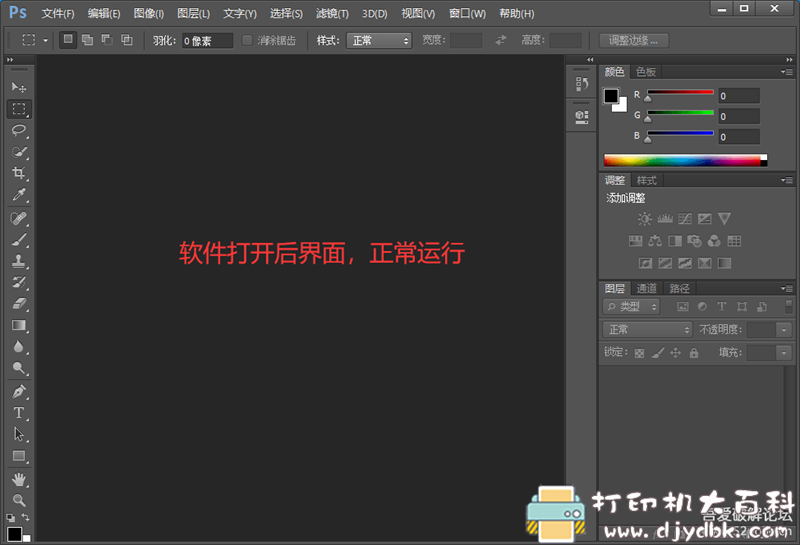Select the Zoom tool

click(x=19, y=500)
